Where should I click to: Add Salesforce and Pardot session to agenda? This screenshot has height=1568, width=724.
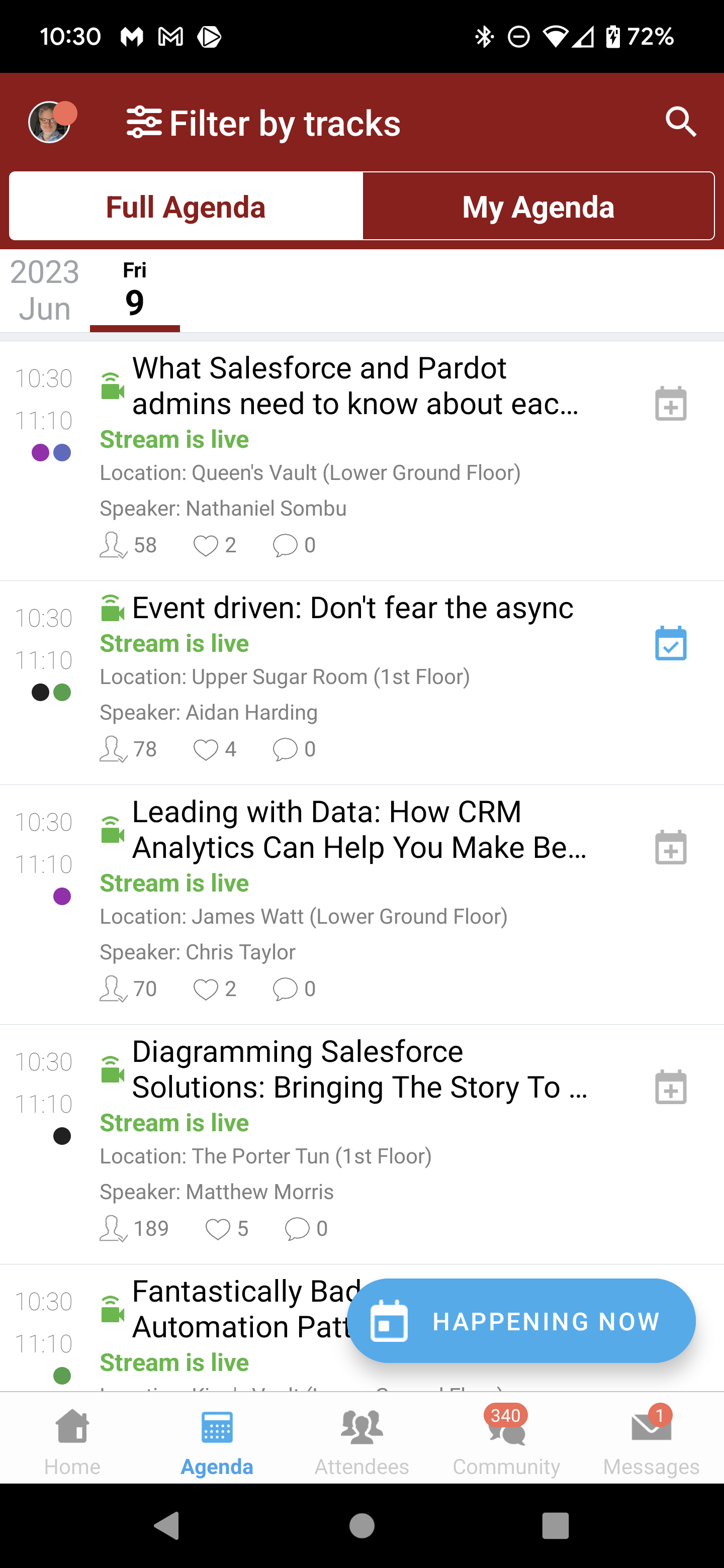[x=670, y=404]
